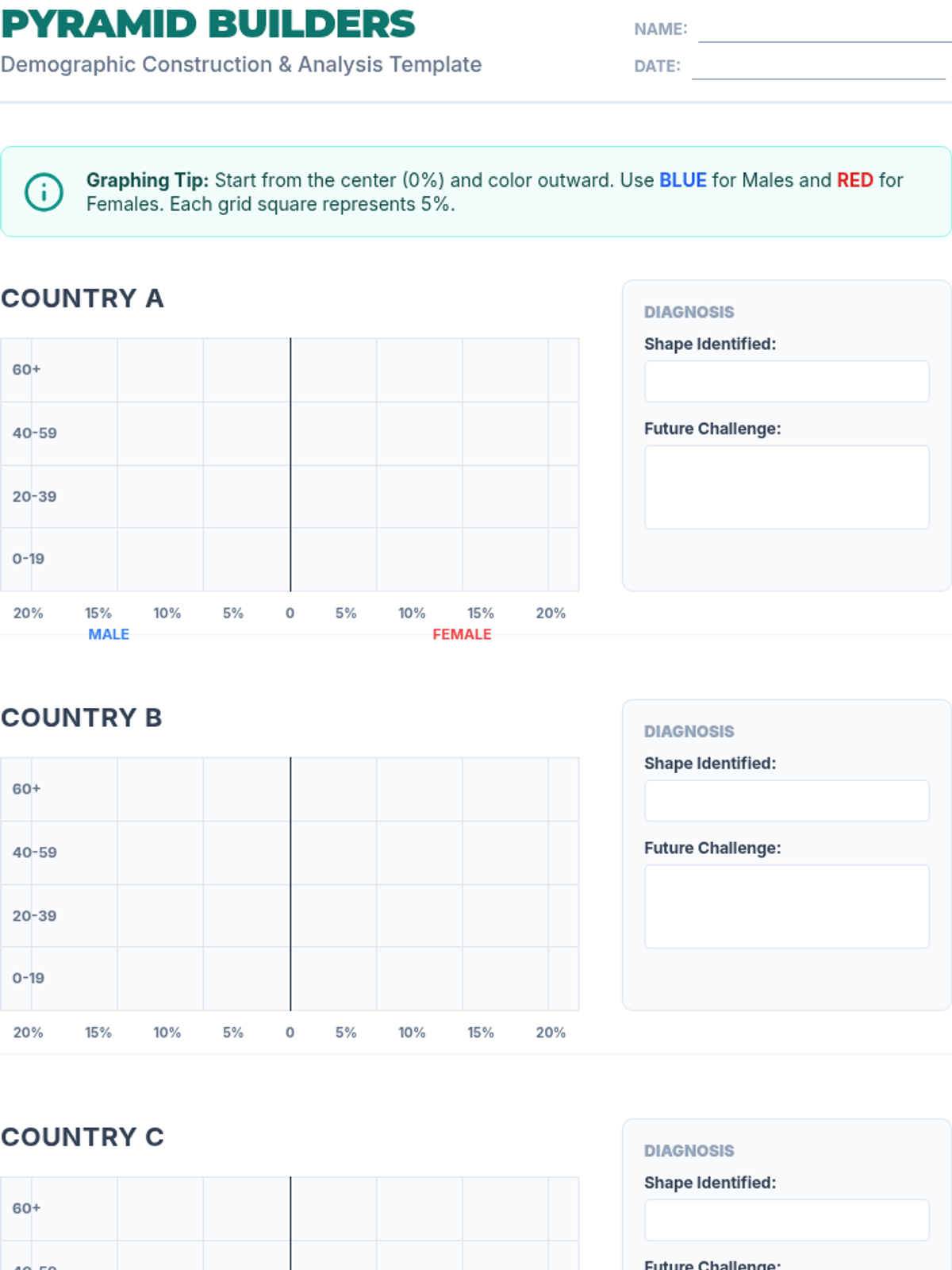952x1270 pixels.
Task: Click the COUNTRY A heading
Action: coord(83,298)
